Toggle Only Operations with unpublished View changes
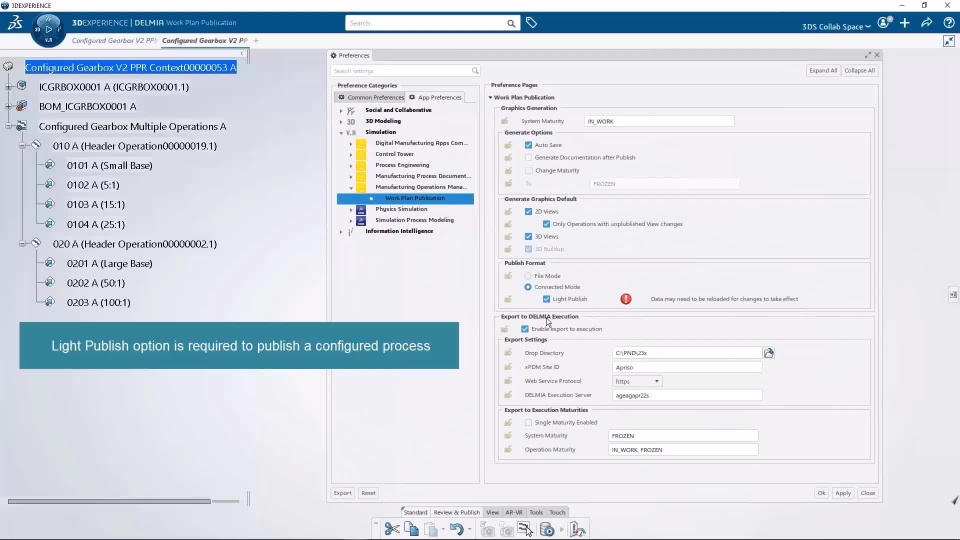The width and height of the screenshot is (960, 540). click(x=546, y=224)
